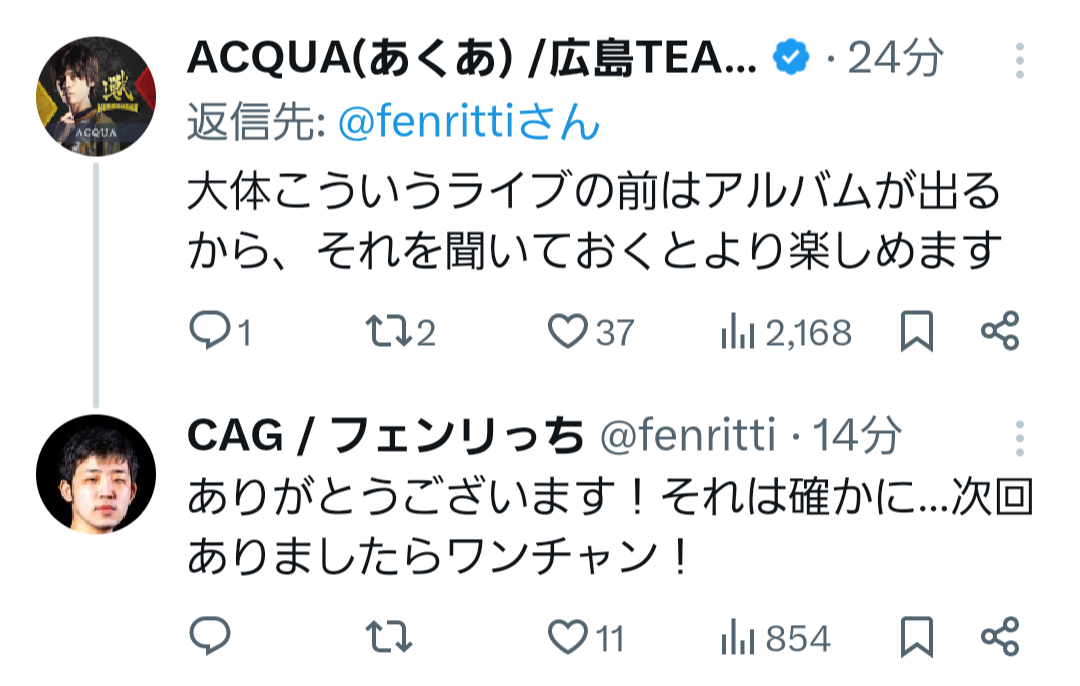This screenshot has height=686, width=1080.
Task: Click the @fenritti handle in the reply
Action: [686, 436]
